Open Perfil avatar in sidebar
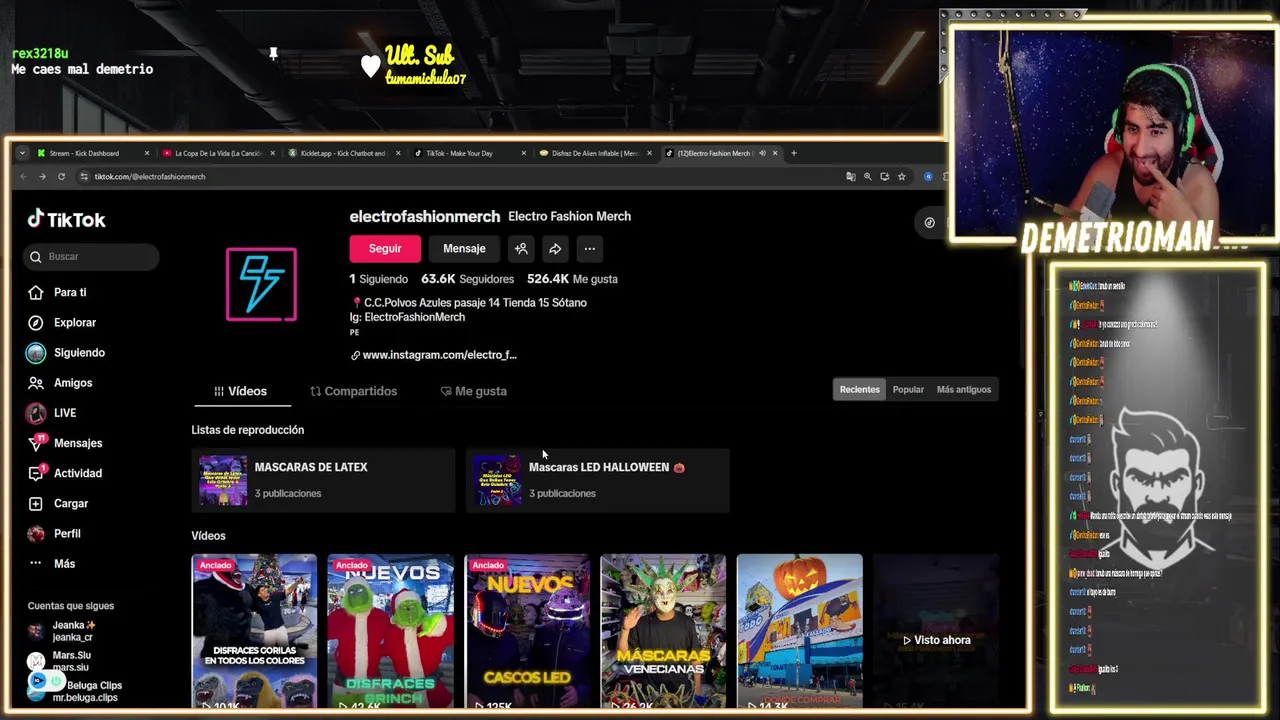 tap(36, 534)
